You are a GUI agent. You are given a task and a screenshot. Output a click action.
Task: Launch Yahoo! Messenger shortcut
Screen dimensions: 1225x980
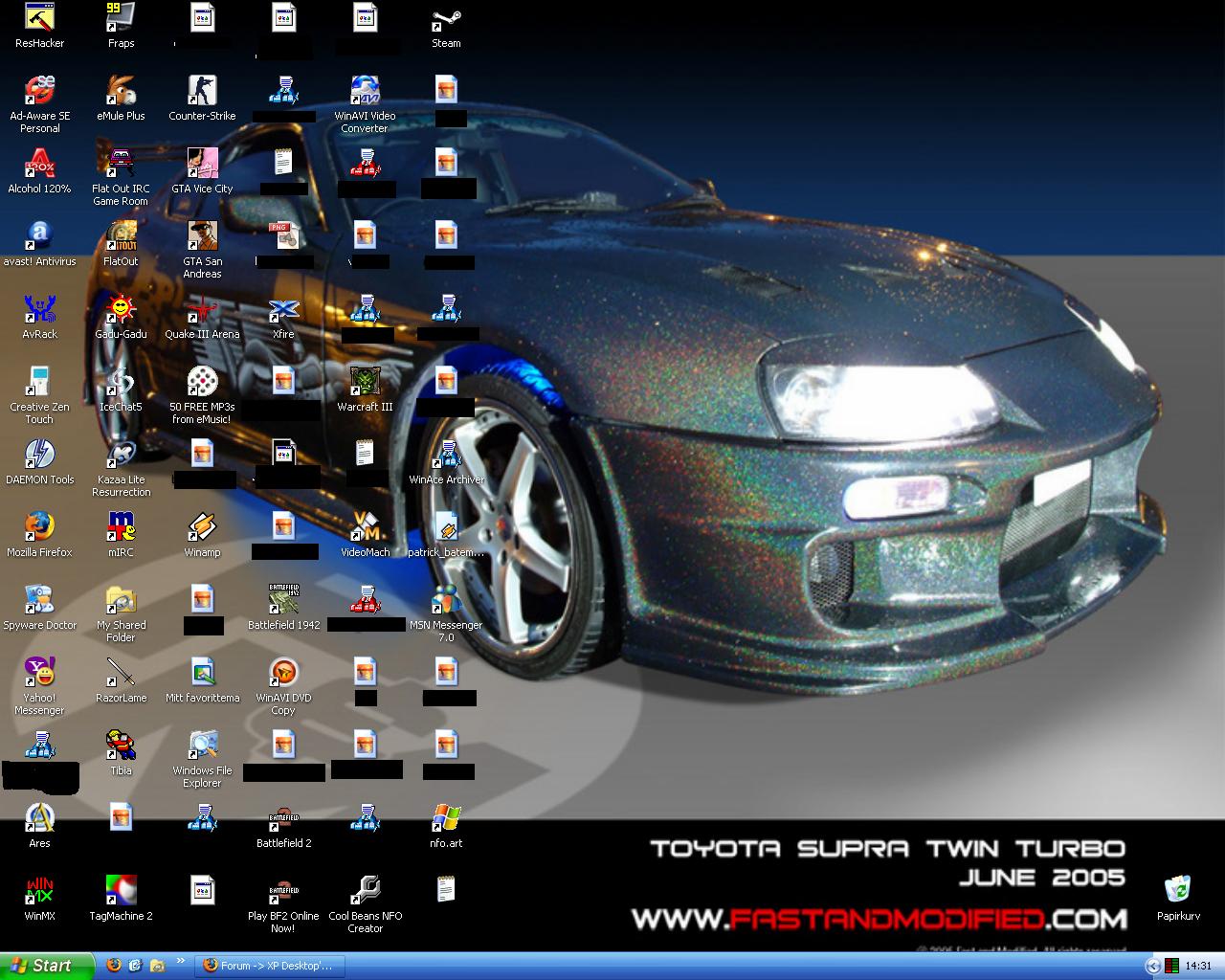(x=39, y=686)
